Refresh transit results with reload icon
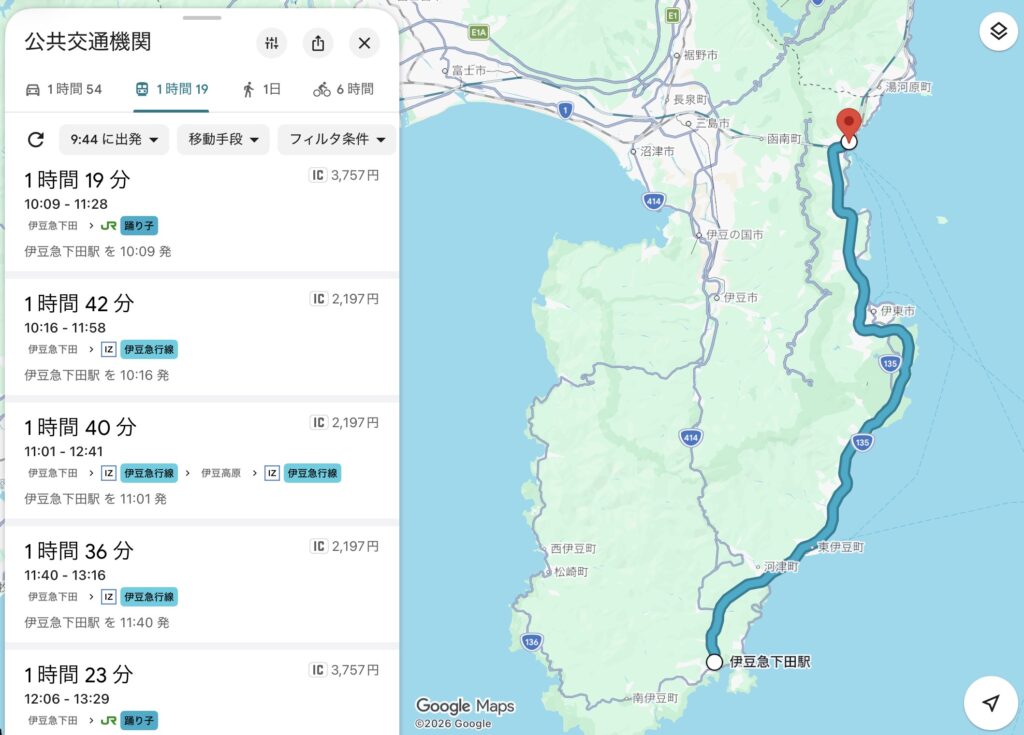The width and height of the screenshot is (1024, 735). tap(36, 139)
